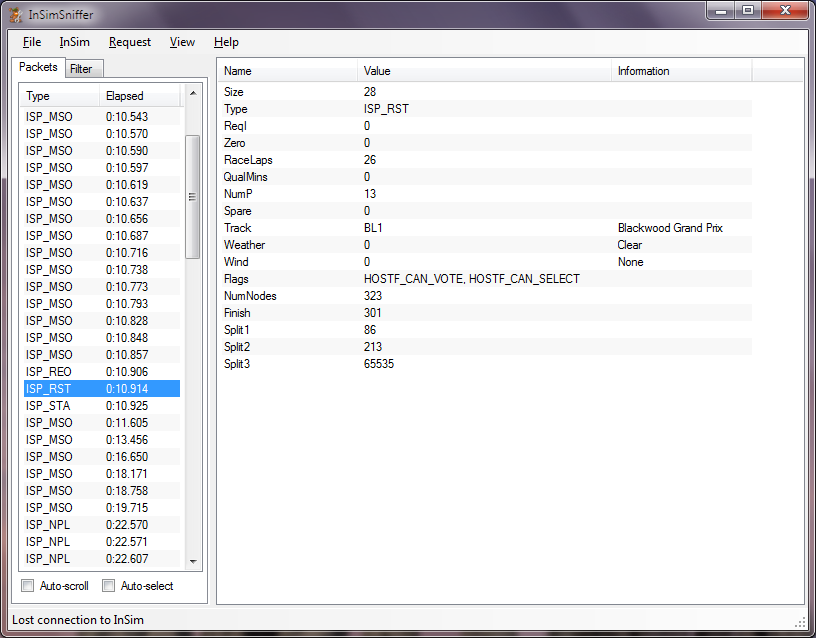This screenshot has width=816, height=638.
Task: Open the Help menu
Action: (x=226, y=42)
